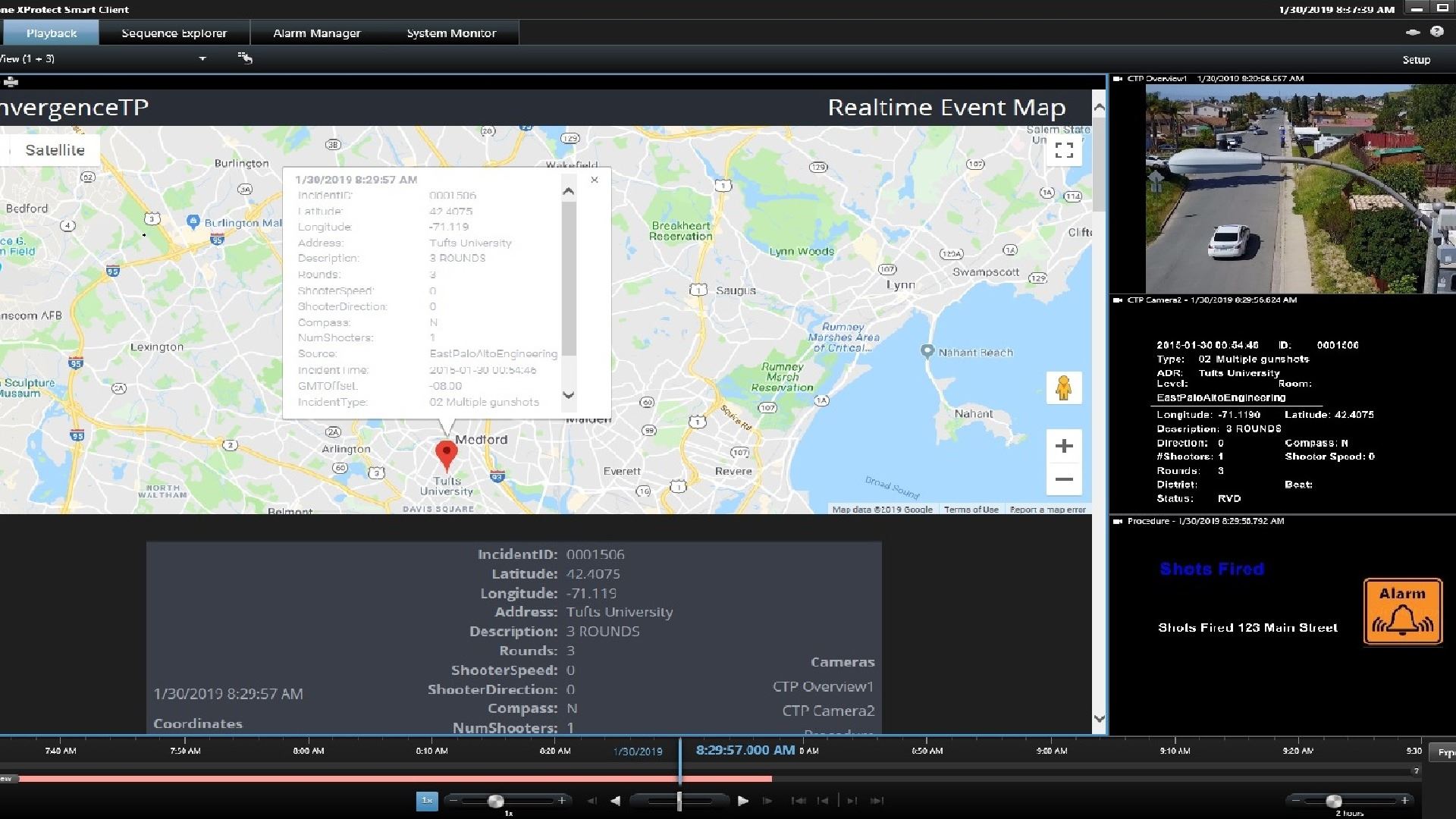Image resolution: width=1456 pixels, height=819 pixels.
Task: Click the Realtime Event Map title
Action: [x=946, y=108]
